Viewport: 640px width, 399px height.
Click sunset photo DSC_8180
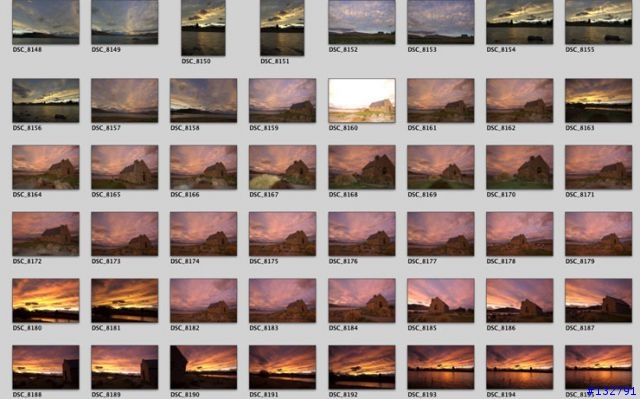click(x=46, y=300)
